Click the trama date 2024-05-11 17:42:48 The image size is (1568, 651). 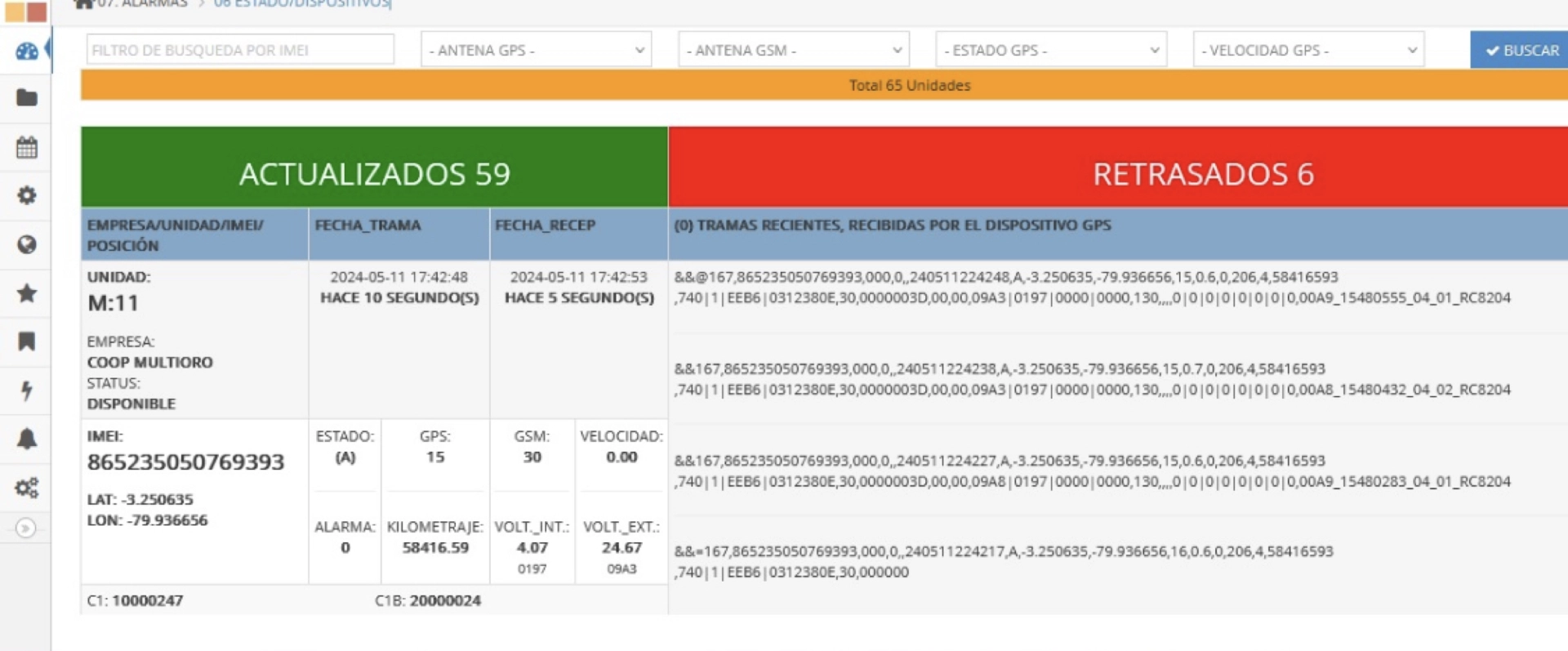(x=399, y=277)
